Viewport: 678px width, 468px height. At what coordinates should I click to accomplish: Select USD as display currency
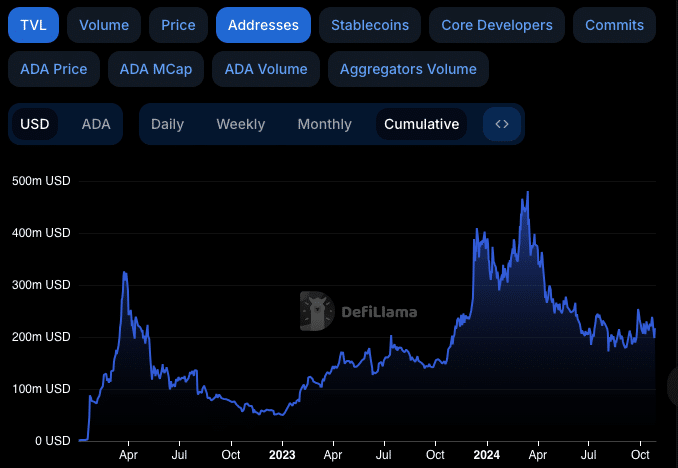pyautogui.click(x=35, y=124)
